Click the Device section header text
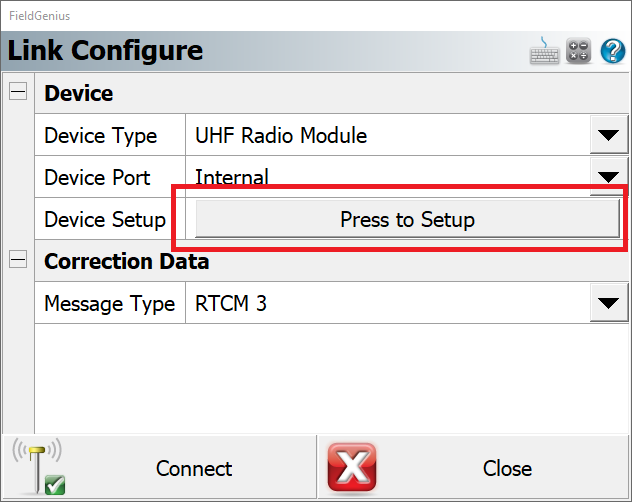This screenshot has width=632, height=502. click(x=79, y=94)
